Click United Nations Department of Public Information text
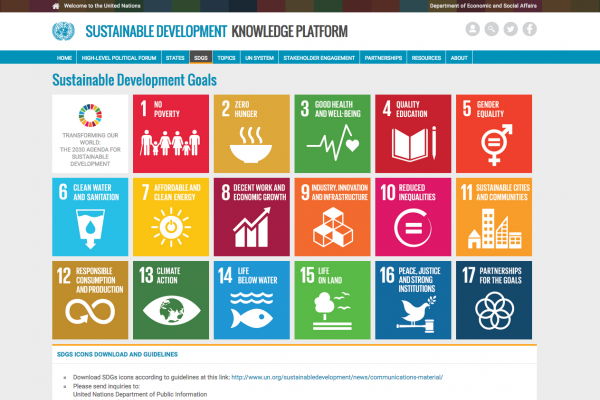This screenshot has width=600, height=400. 140,394
